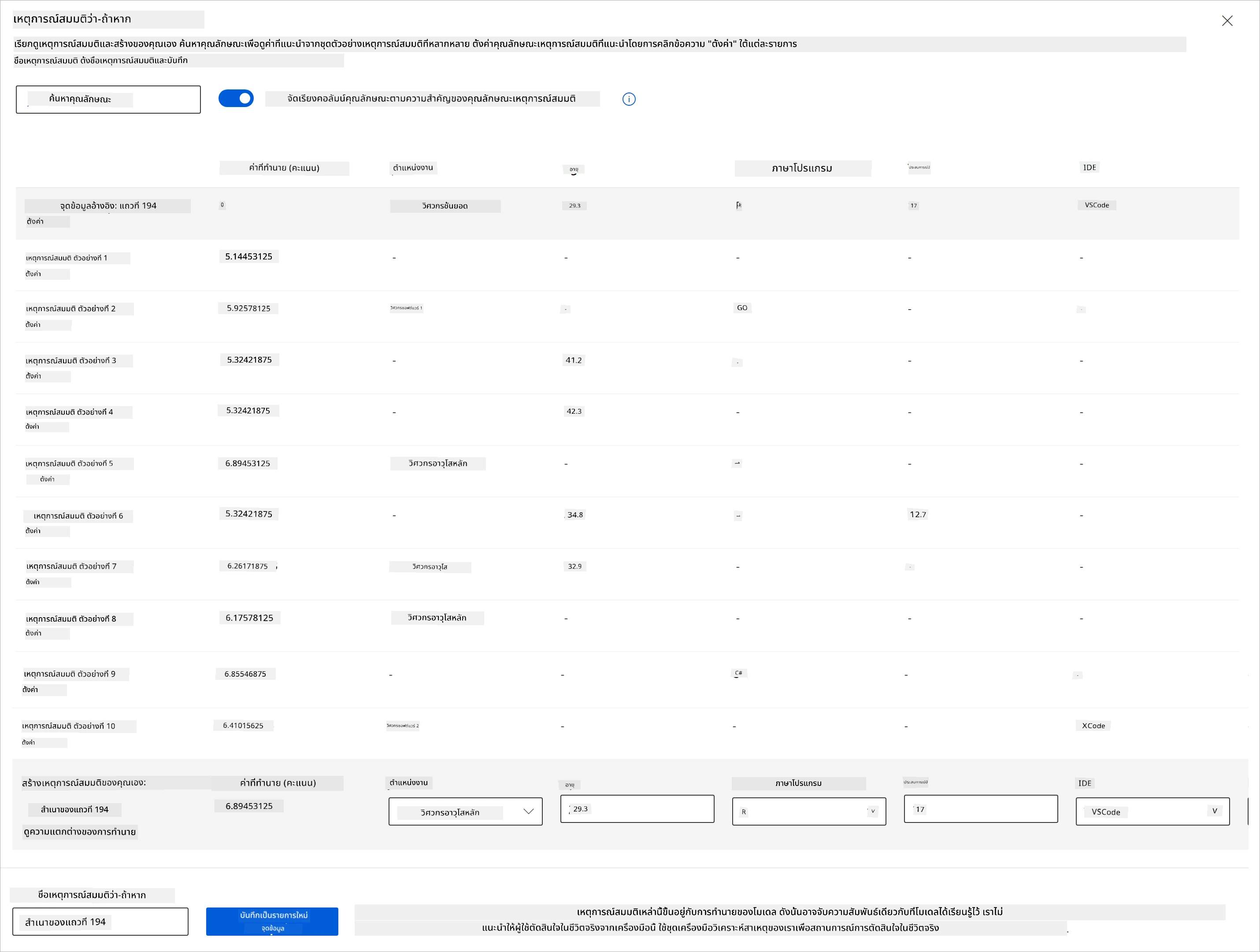Click ตั้งค่า under counterfactual sample 1
The height and width of the screenshot is (952, 1260).
tap(33, 274)
